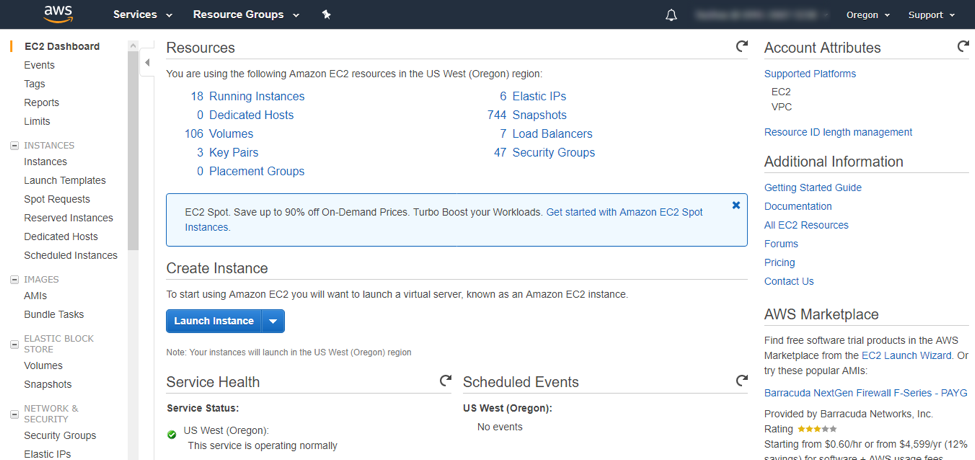Open Resource ID length management link
975x460 pixels.
pyautogui.click(x=838, y=132)
